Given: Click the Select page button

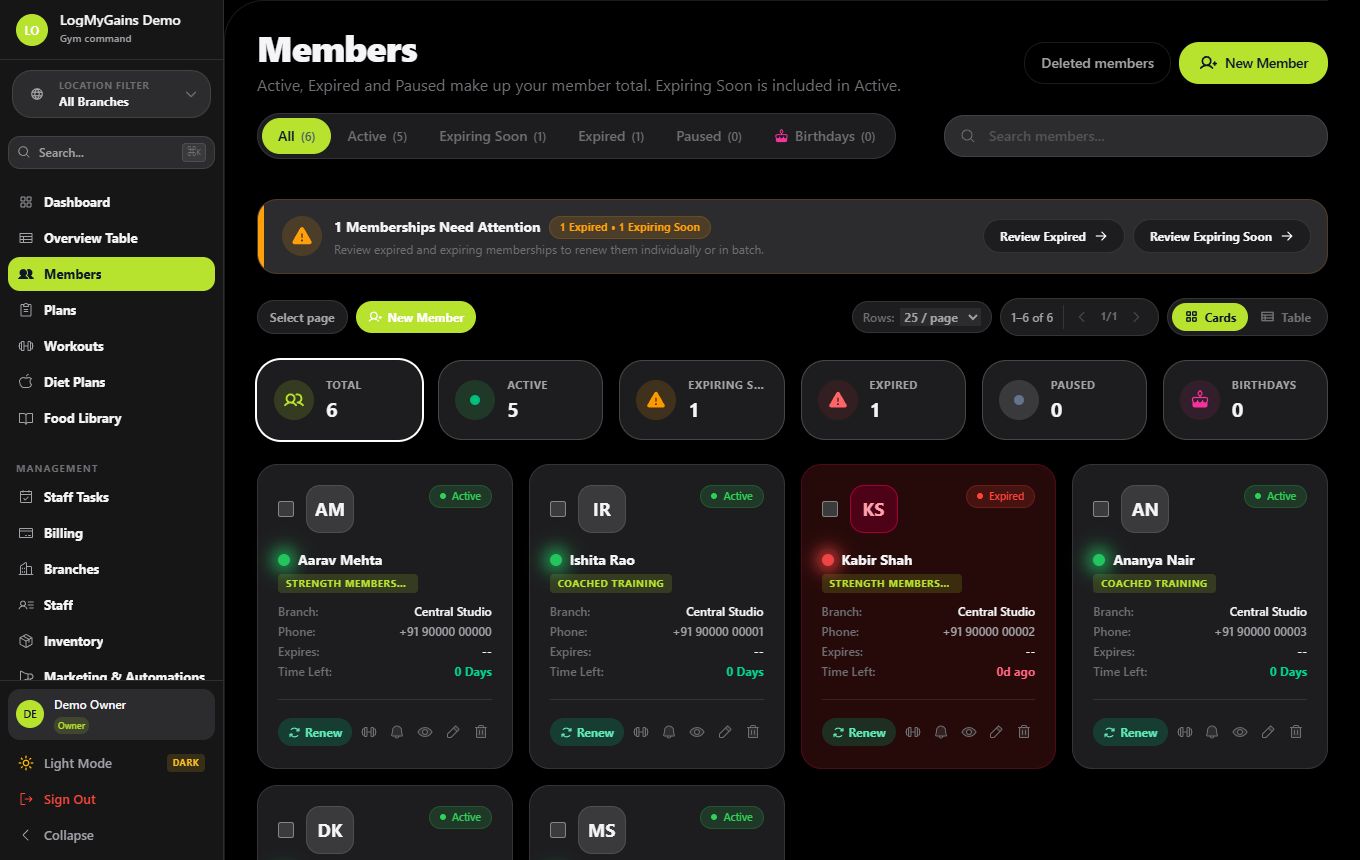Looking at the screenshot, I should click(302, 317).
